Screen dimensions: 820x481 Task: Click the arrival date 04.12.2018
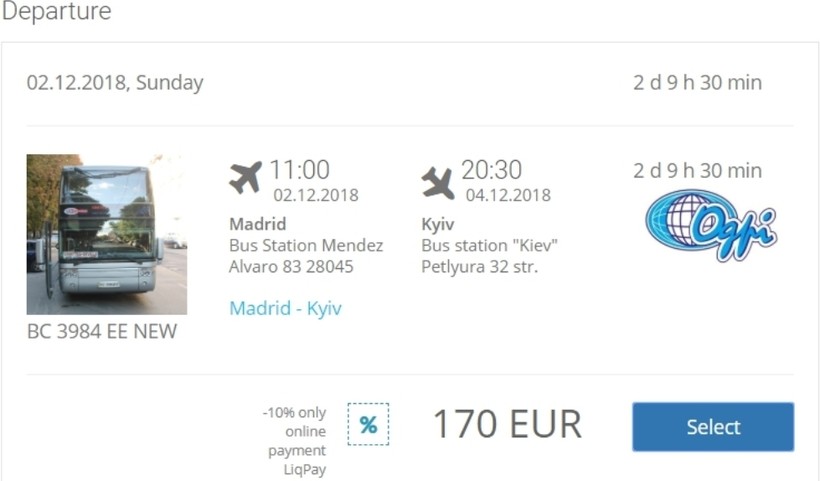pos(508,195)
